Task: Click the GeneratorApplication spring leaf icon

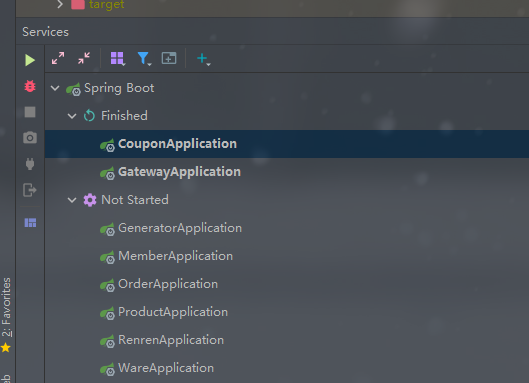Action: click(x=107, y=229)
